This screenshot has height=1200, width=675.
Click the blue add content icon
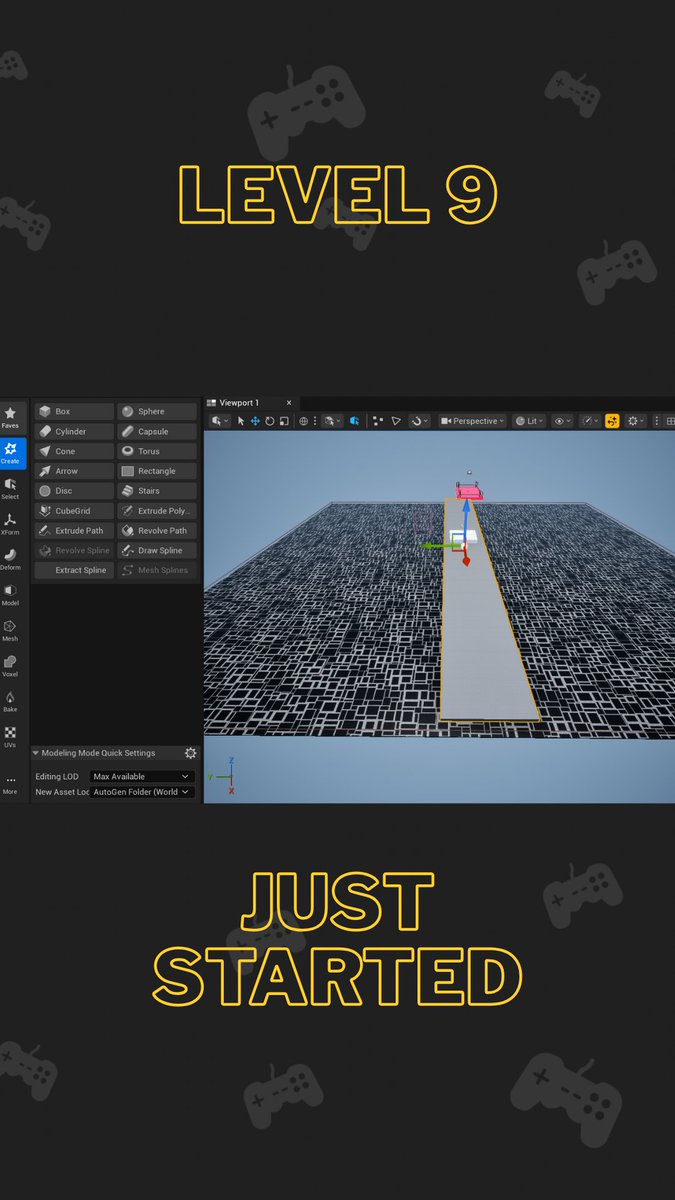tap(355, 421)
